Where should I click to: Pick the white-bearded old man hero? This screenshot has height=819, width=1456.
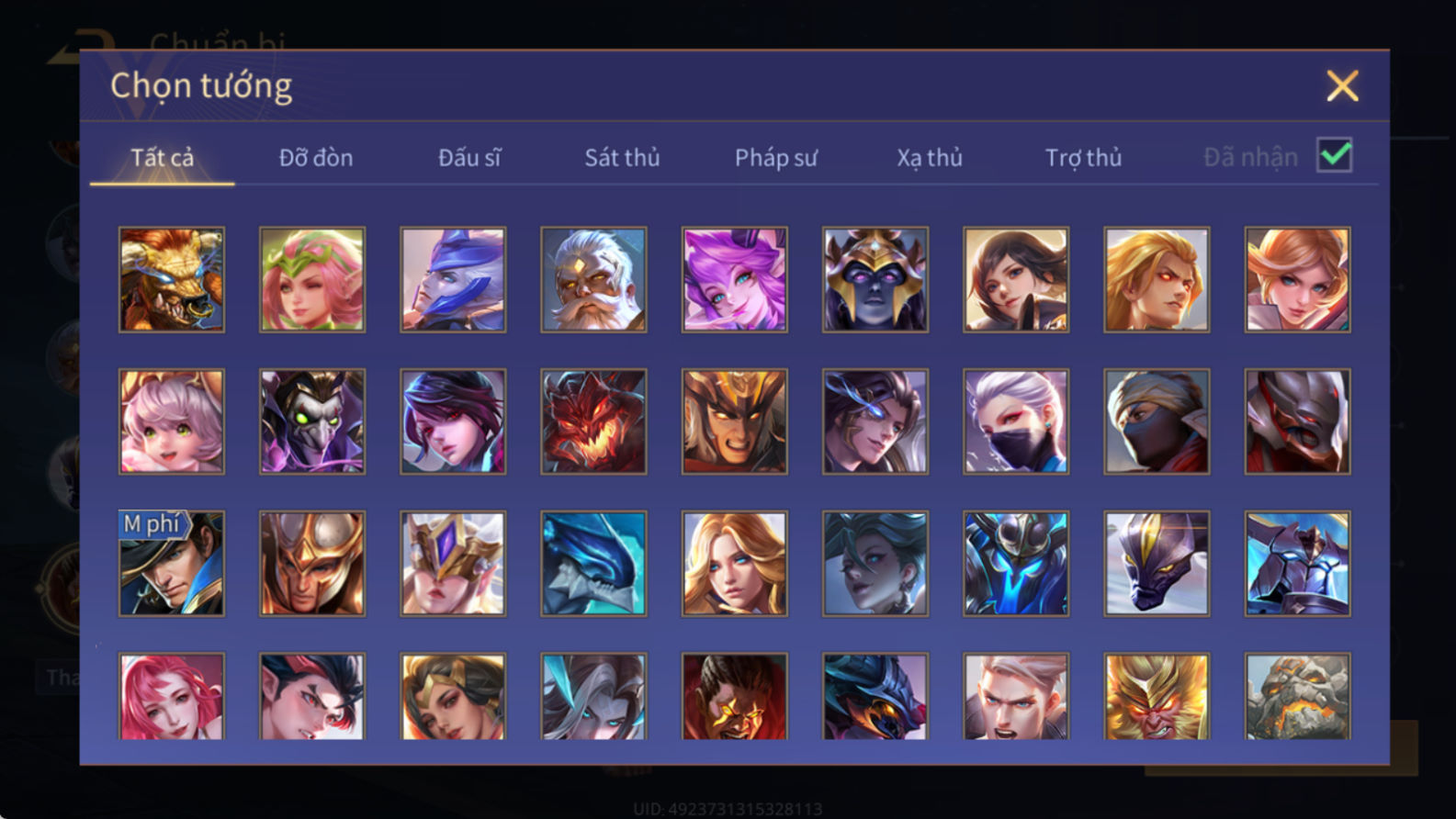click(593, 280)
